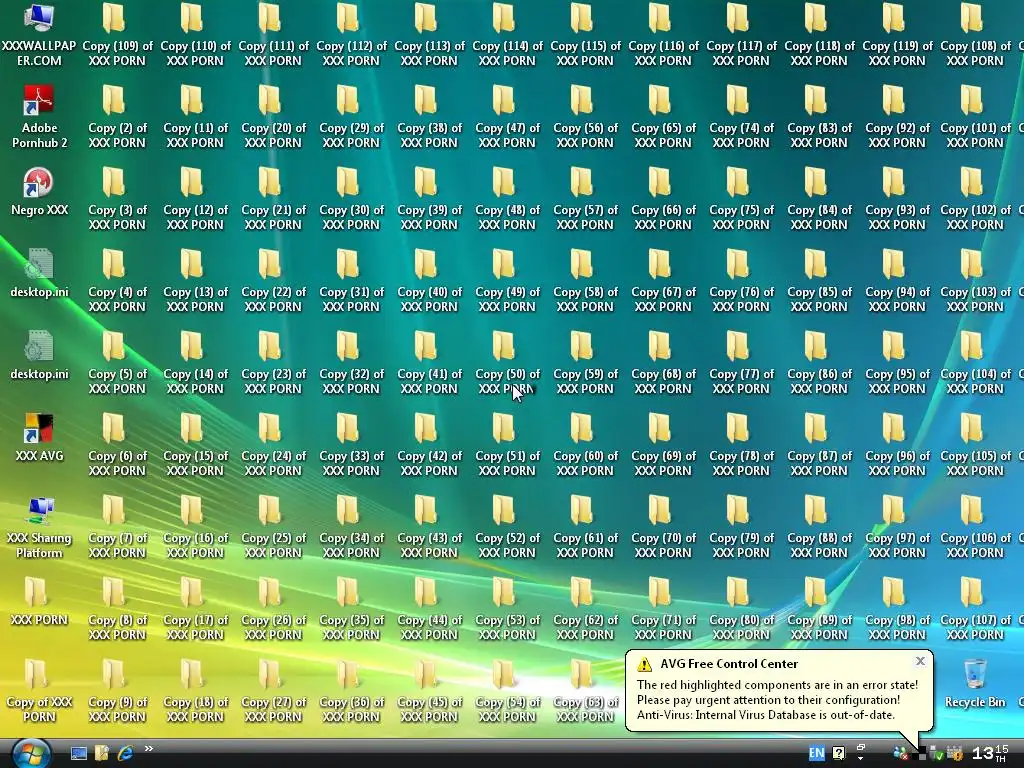Select the Copy (63) folder

[584, 690]
